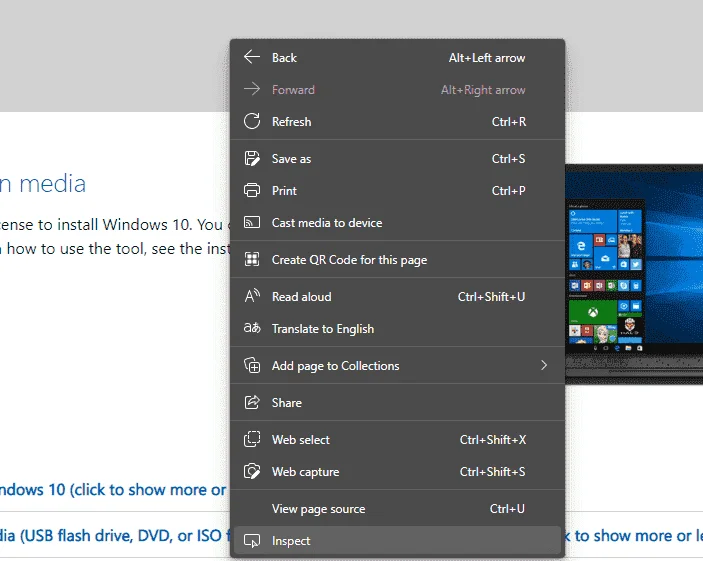Click the 'Windows 10 (click to show more' link
Image resolution: width=703 pixels, height=561 pixels.
(112, 490)
